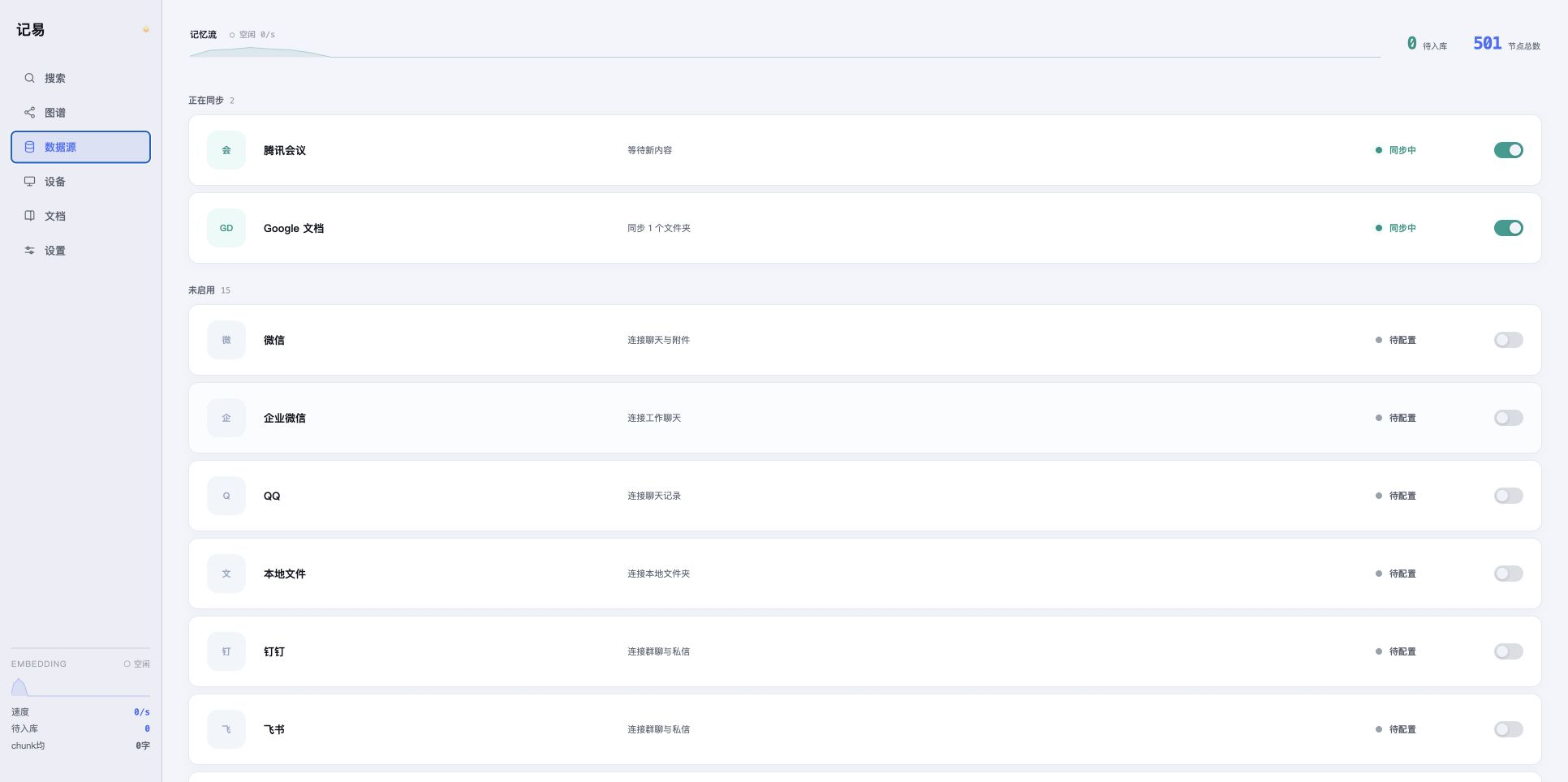
Task: Enable the 本地文件 toggle
Action: [1508, 574]
